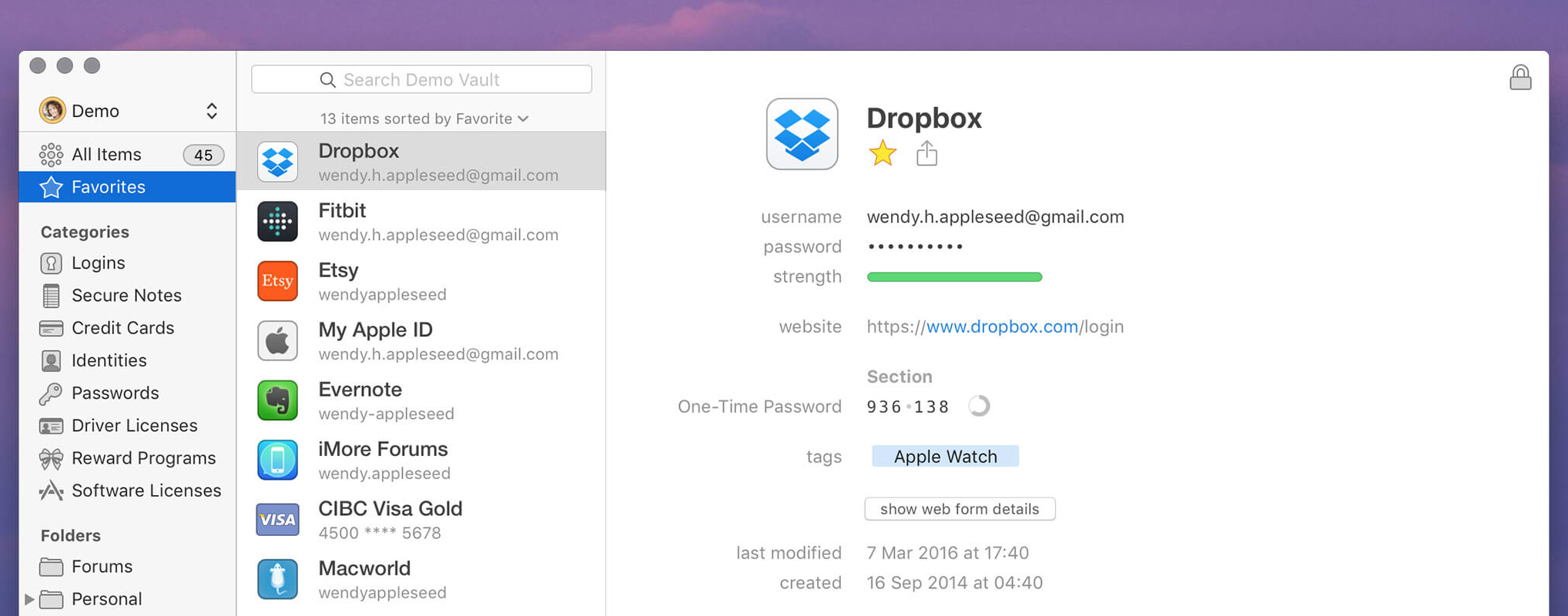Open the Credit Cards category
The image size is (1568, 616).
(122, 328)
